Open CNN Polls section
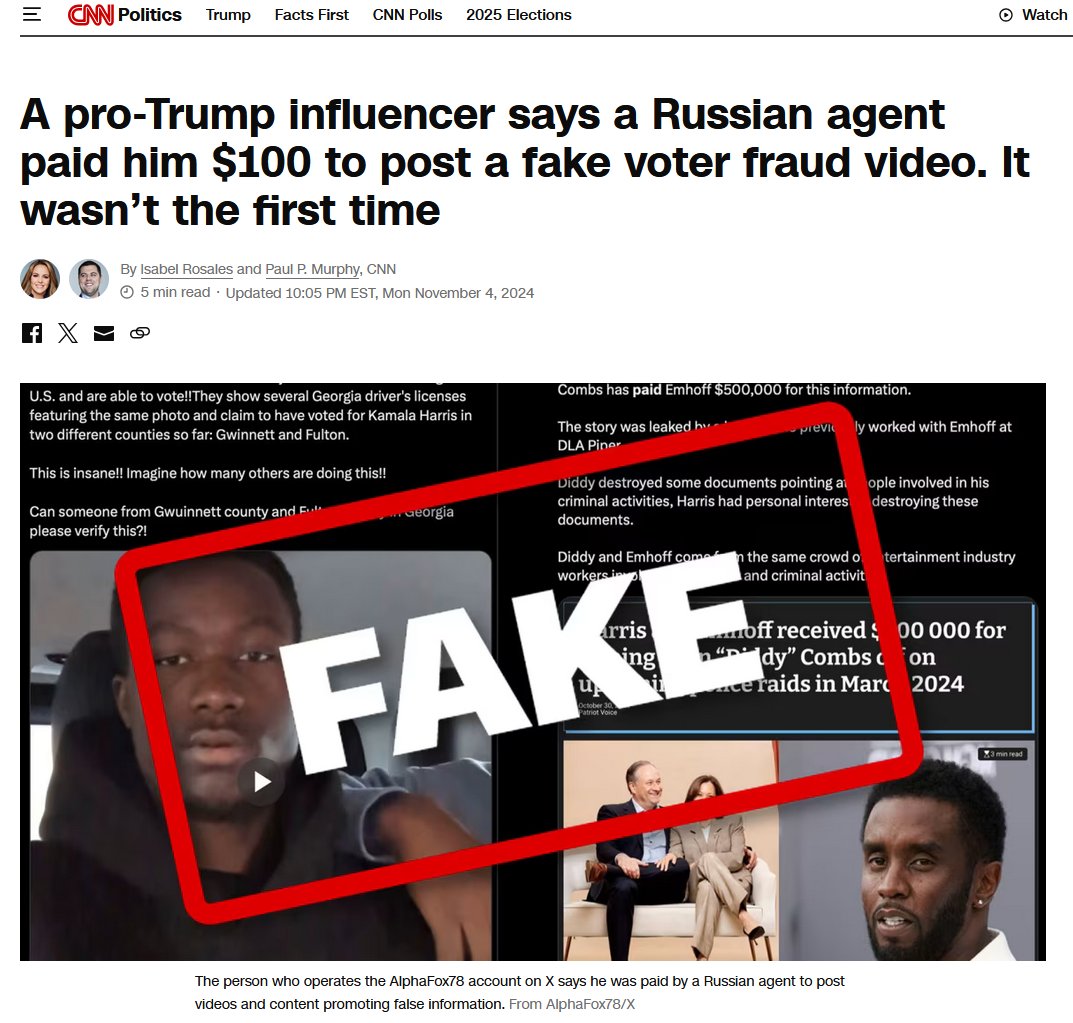 coord(407,14)
